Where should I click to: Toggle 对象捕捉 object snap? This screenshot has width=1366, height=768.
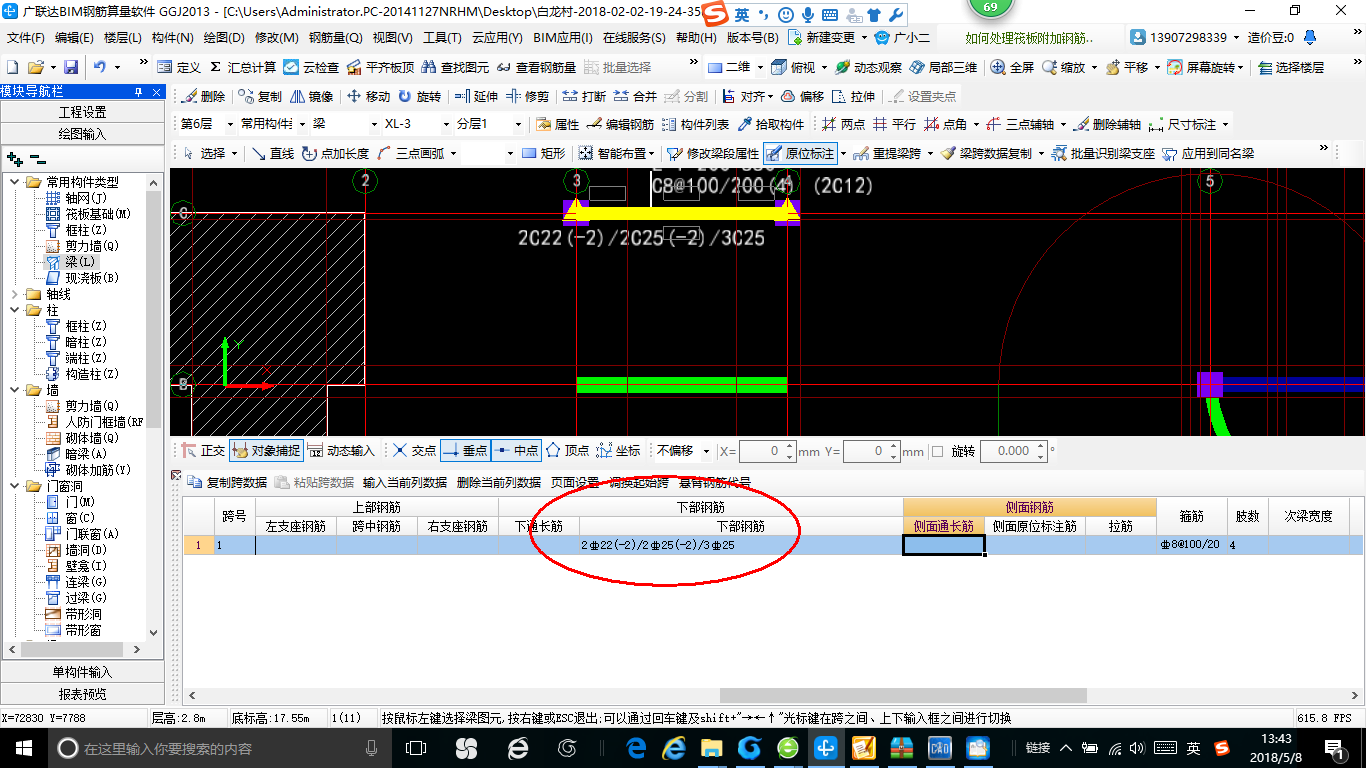pos(266,451)
